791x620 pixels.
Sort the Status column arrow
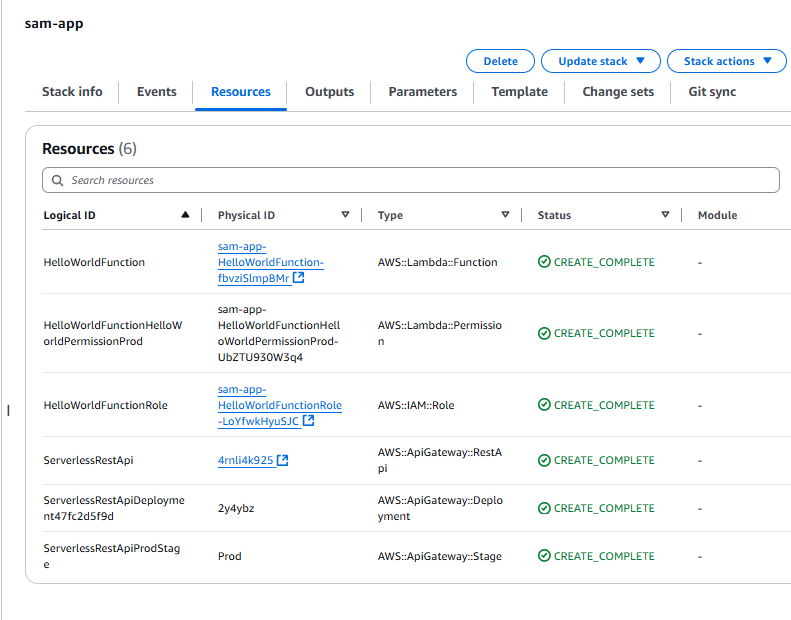[665, 215]
